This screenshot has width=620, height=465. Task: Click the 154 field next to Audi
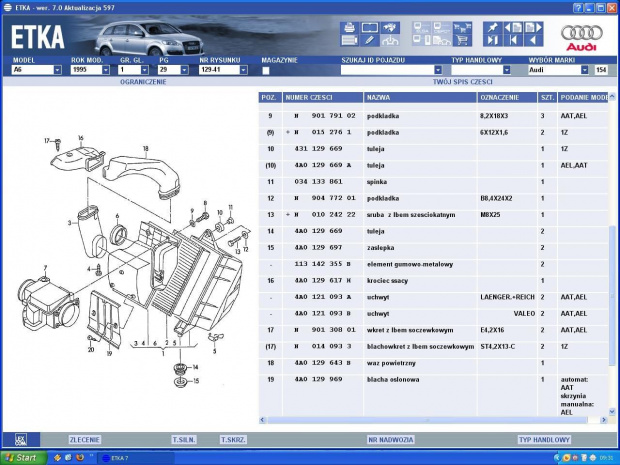(x=601, y=70)
